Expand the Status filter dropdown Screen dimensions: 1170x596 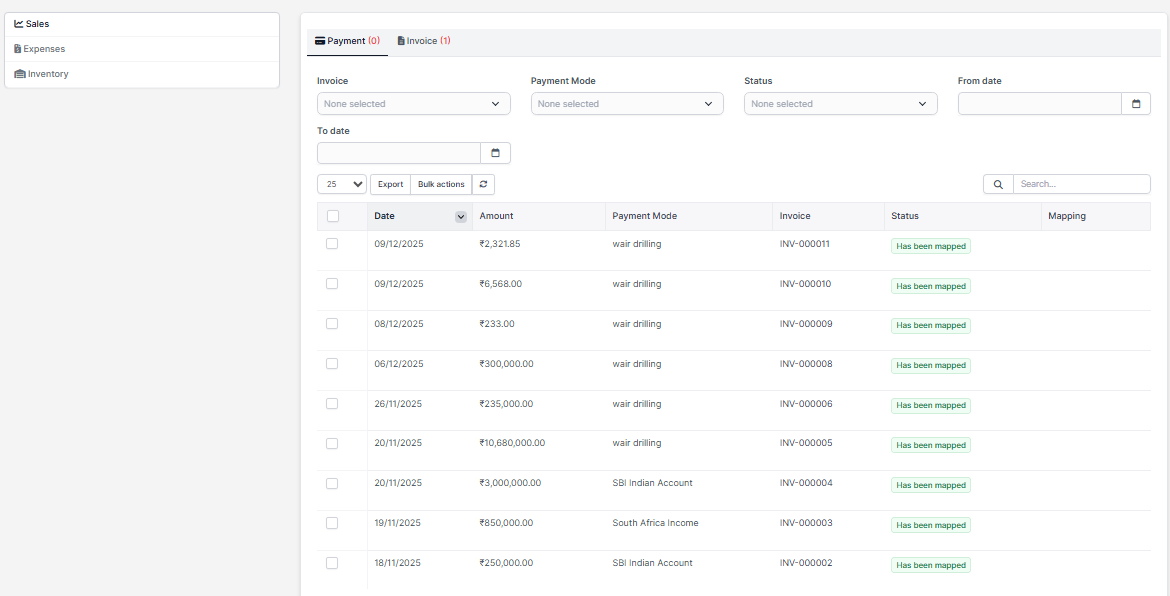tap(840, 104)
